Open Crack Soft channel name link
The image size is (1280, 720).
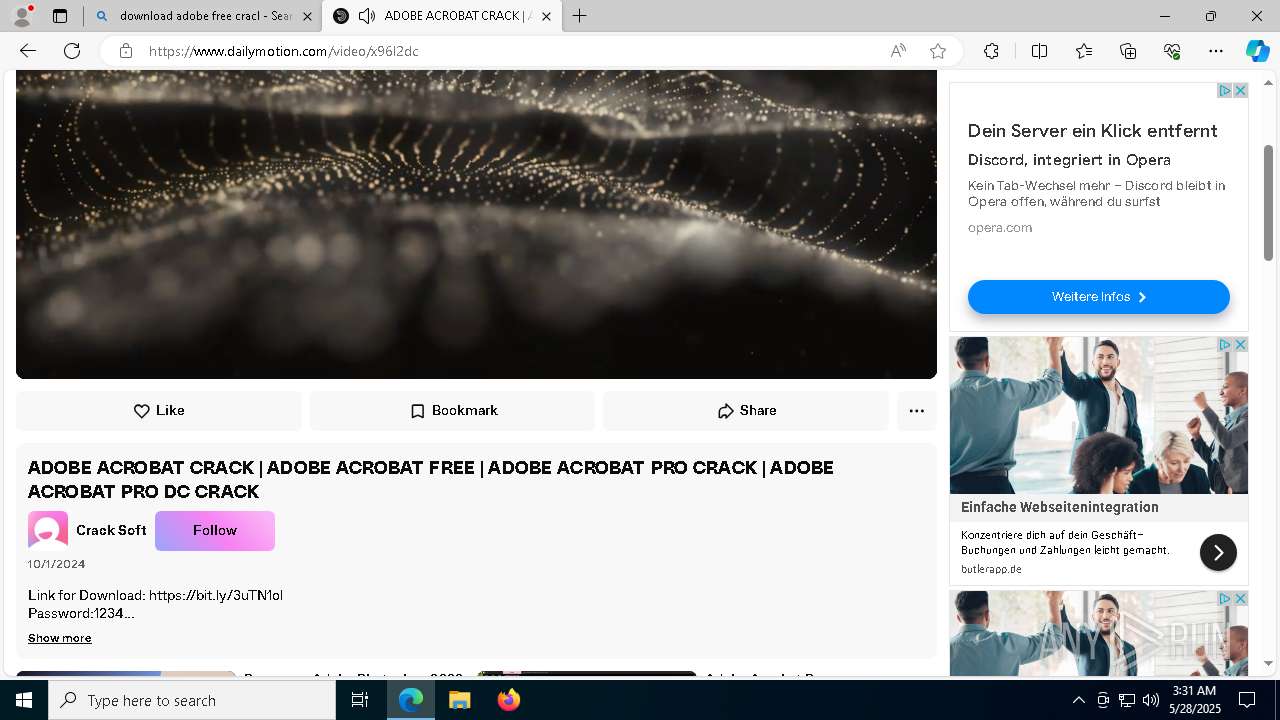tap(111, 531)
